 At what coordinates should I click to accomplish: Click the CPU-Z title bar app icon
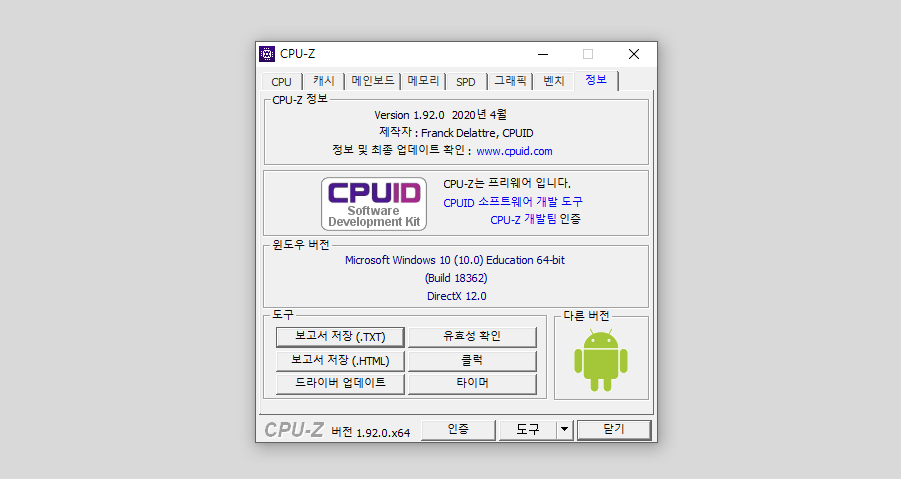(x=267, y=54)
